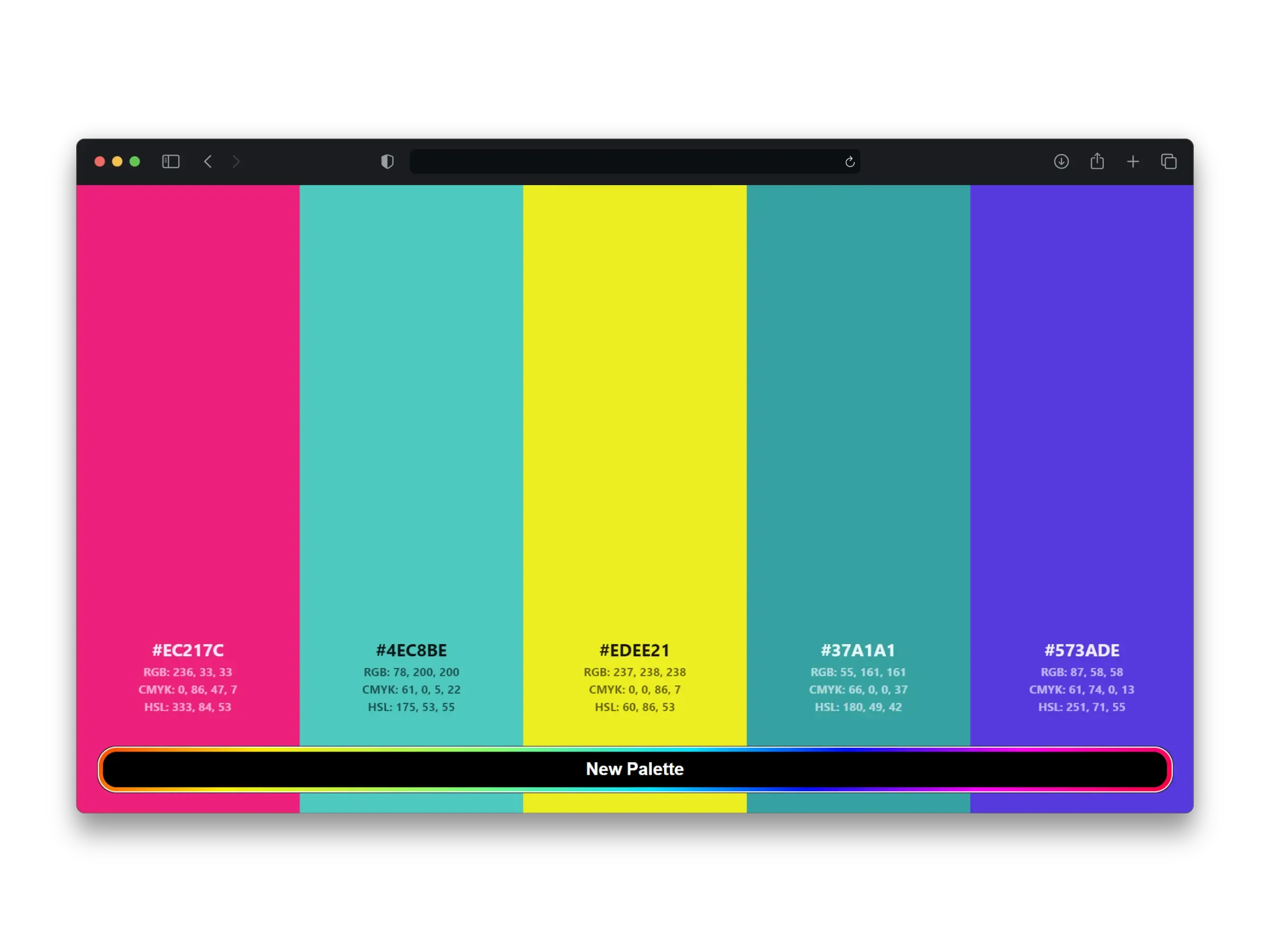
Task: Click the text HSL: 60, 86, 53
Action: pyautogui.click(x=635, y=707)
